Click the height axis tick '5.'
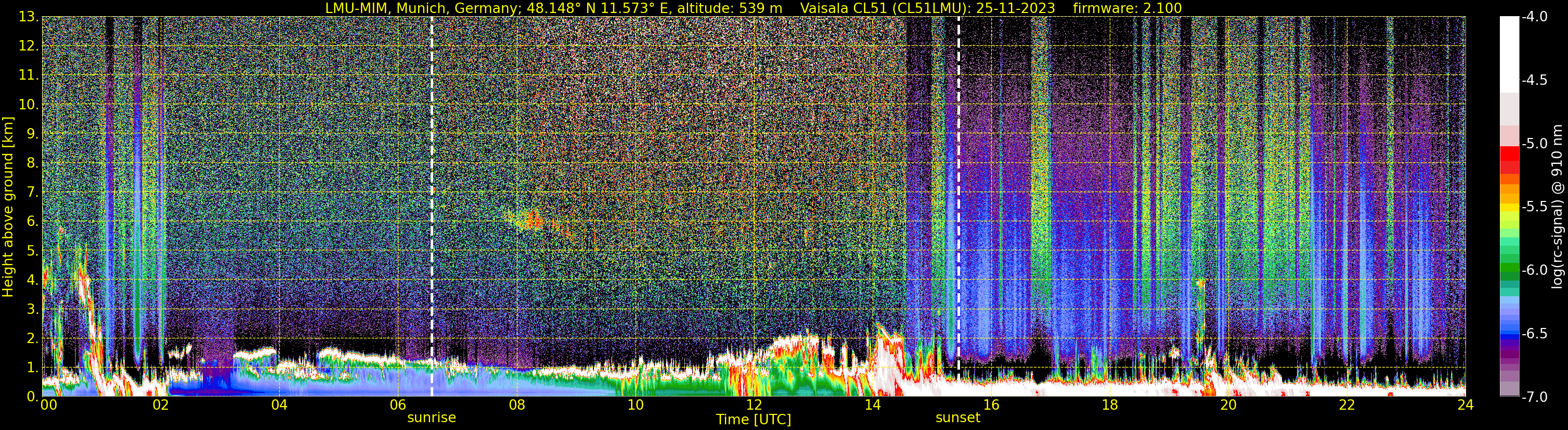 (x=32, y=251)
